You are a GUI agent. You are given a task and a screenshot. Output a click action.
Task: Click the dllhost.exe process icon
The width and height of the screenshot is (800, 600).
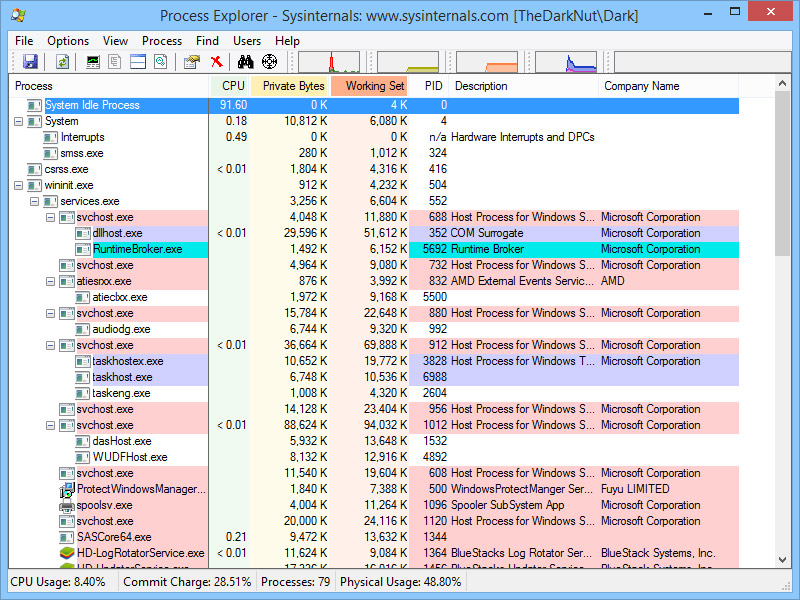[83, 234]
